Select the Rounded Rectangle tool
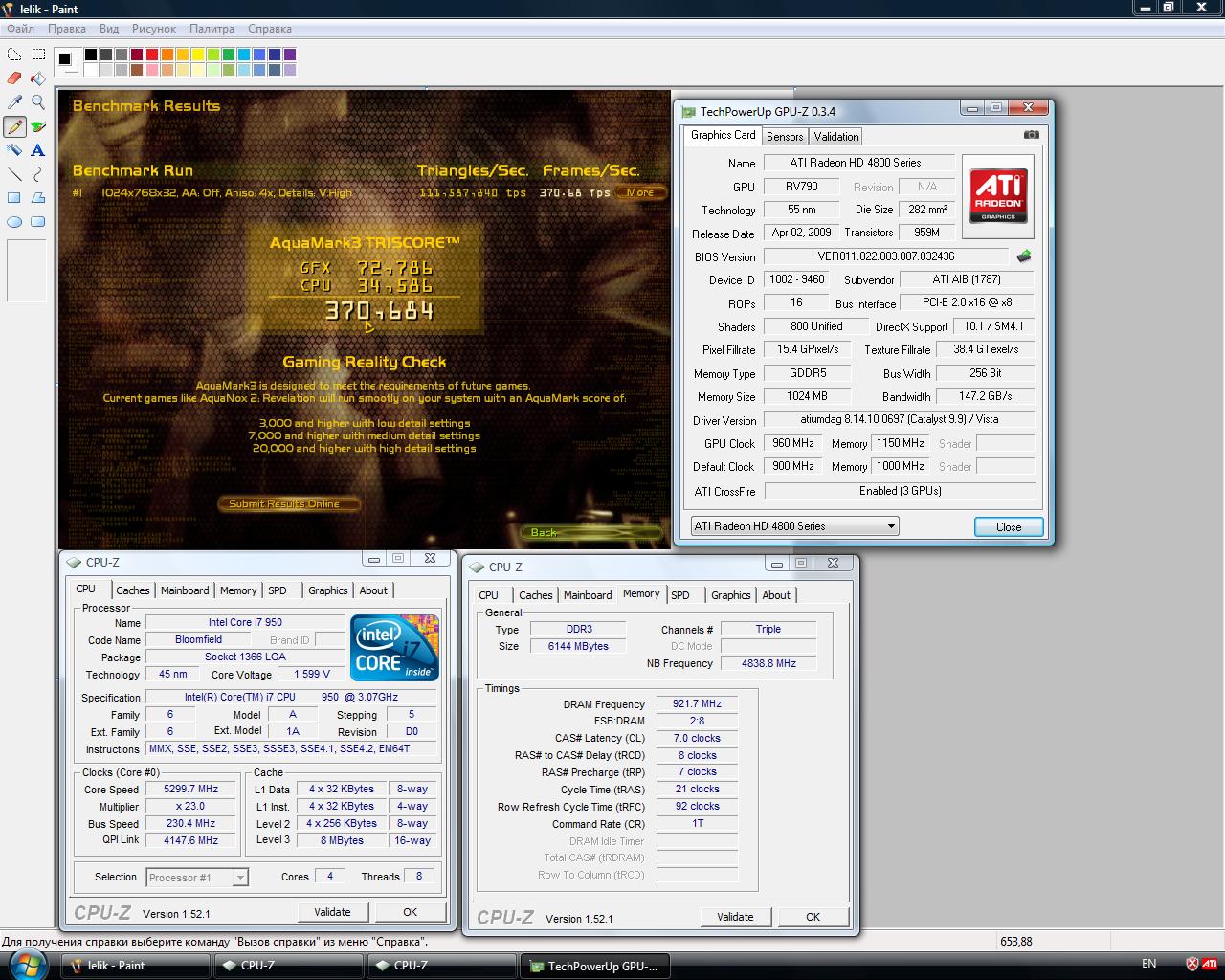 (38, 222)
